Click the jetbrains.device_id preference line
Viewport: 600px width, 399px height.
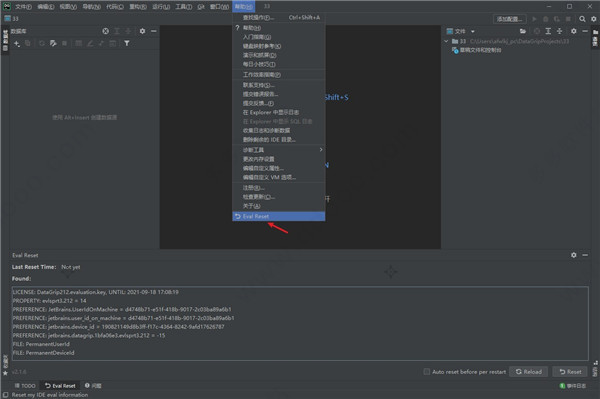[119, 327]
